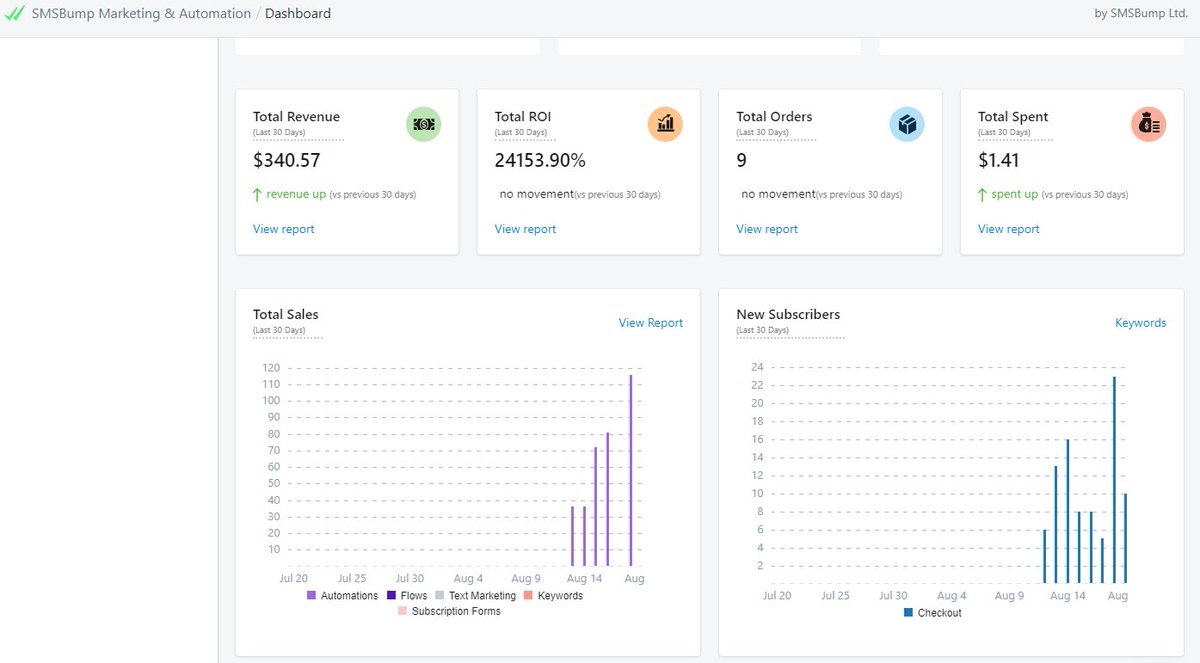Image resolution: width=1200 pixels, height=663 pixels.
Task: Toggle the Text Marketing legend swatch
Action: (439, 596)
